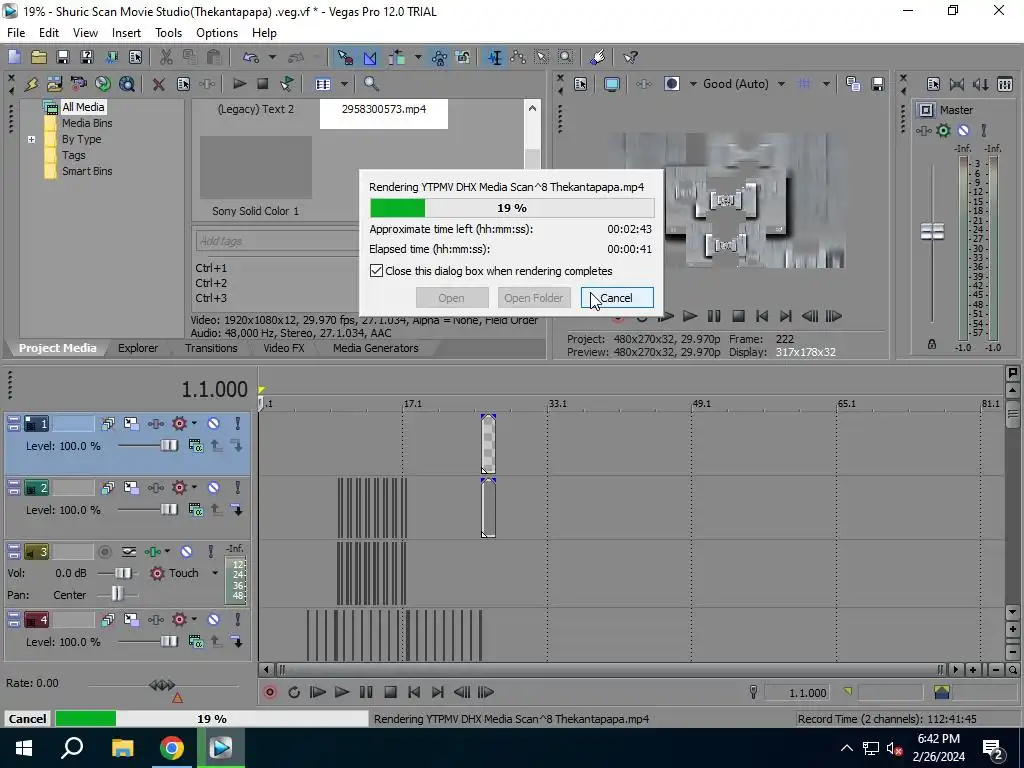Click the Undo arrow icon
The width and height of the screenshot is (1024, 768).
pyautogui.click(x=251, y=57)
